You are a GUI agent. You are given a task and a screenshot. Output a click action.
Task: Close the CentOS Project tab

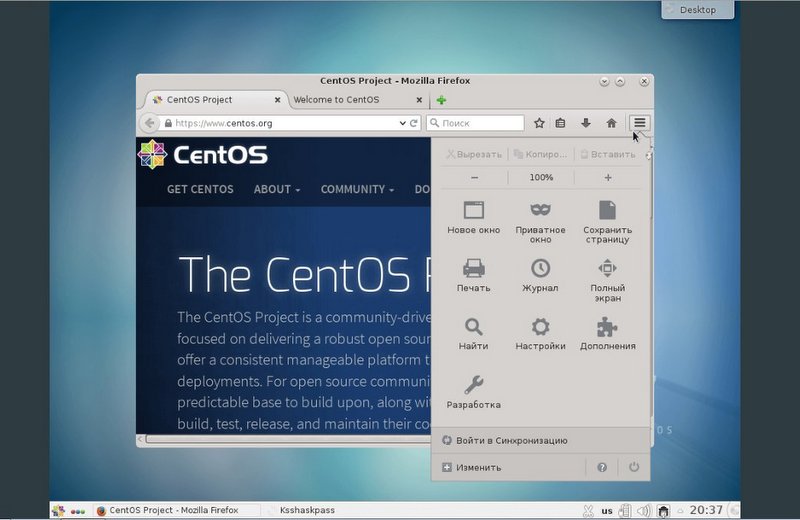[278, 100]
